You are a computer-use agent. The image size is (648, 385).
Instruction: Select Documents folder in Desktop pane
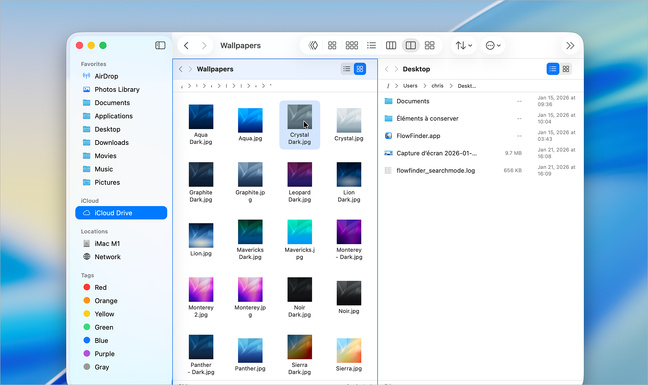[x=481, y=101]
